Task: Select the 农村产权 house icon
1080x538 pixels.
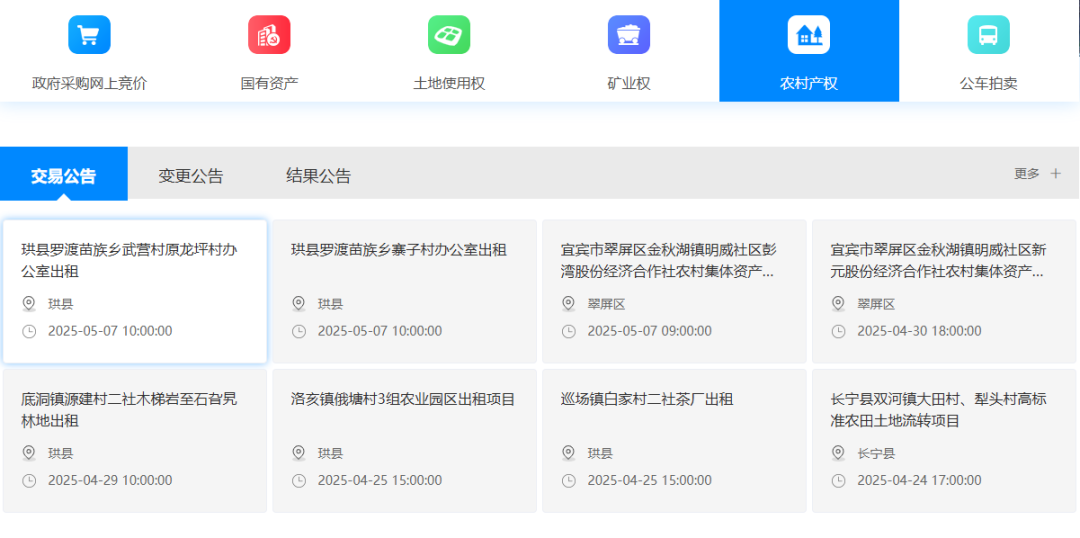Action: (x=808, y=35)
